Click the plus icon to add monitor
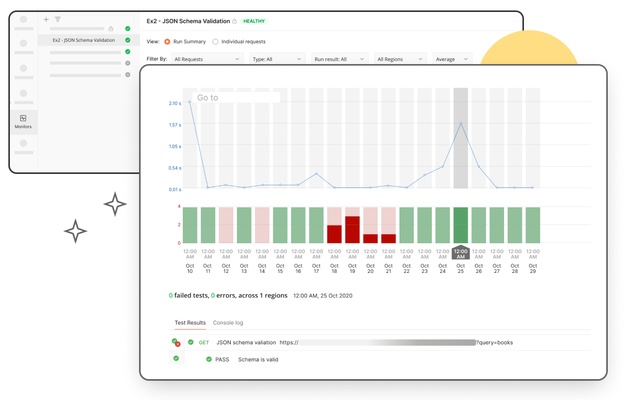 46,19
